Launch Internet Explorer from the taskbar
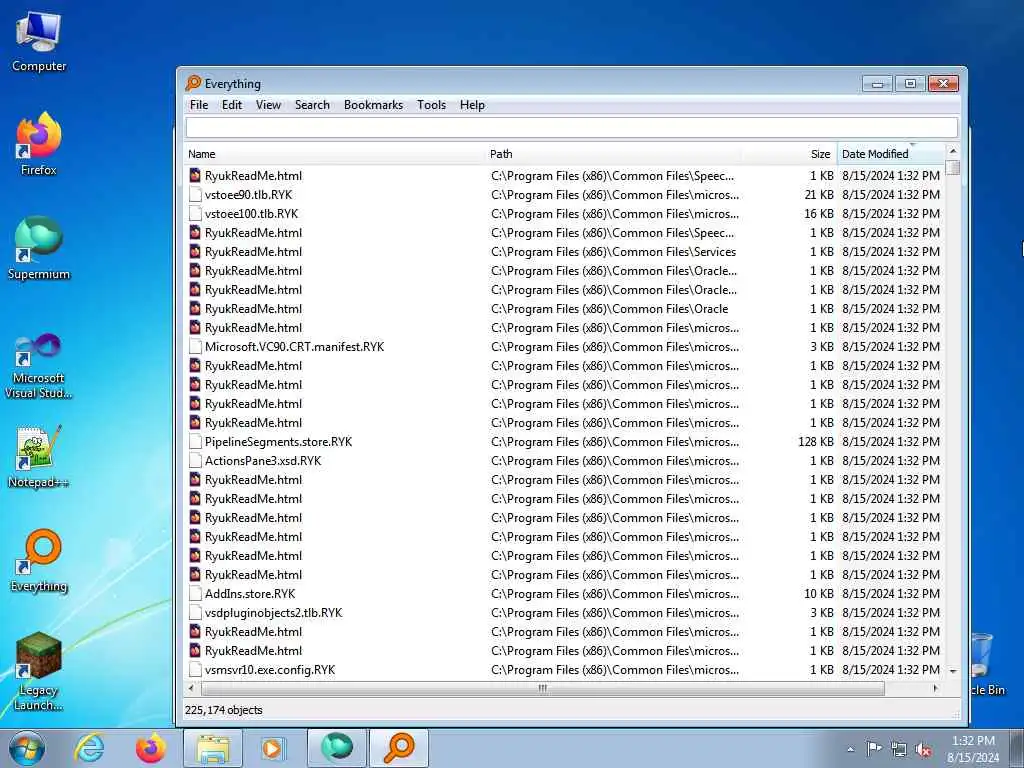Image resolution: width=1024 pixels, height=768 pixels. click(89, 748)
